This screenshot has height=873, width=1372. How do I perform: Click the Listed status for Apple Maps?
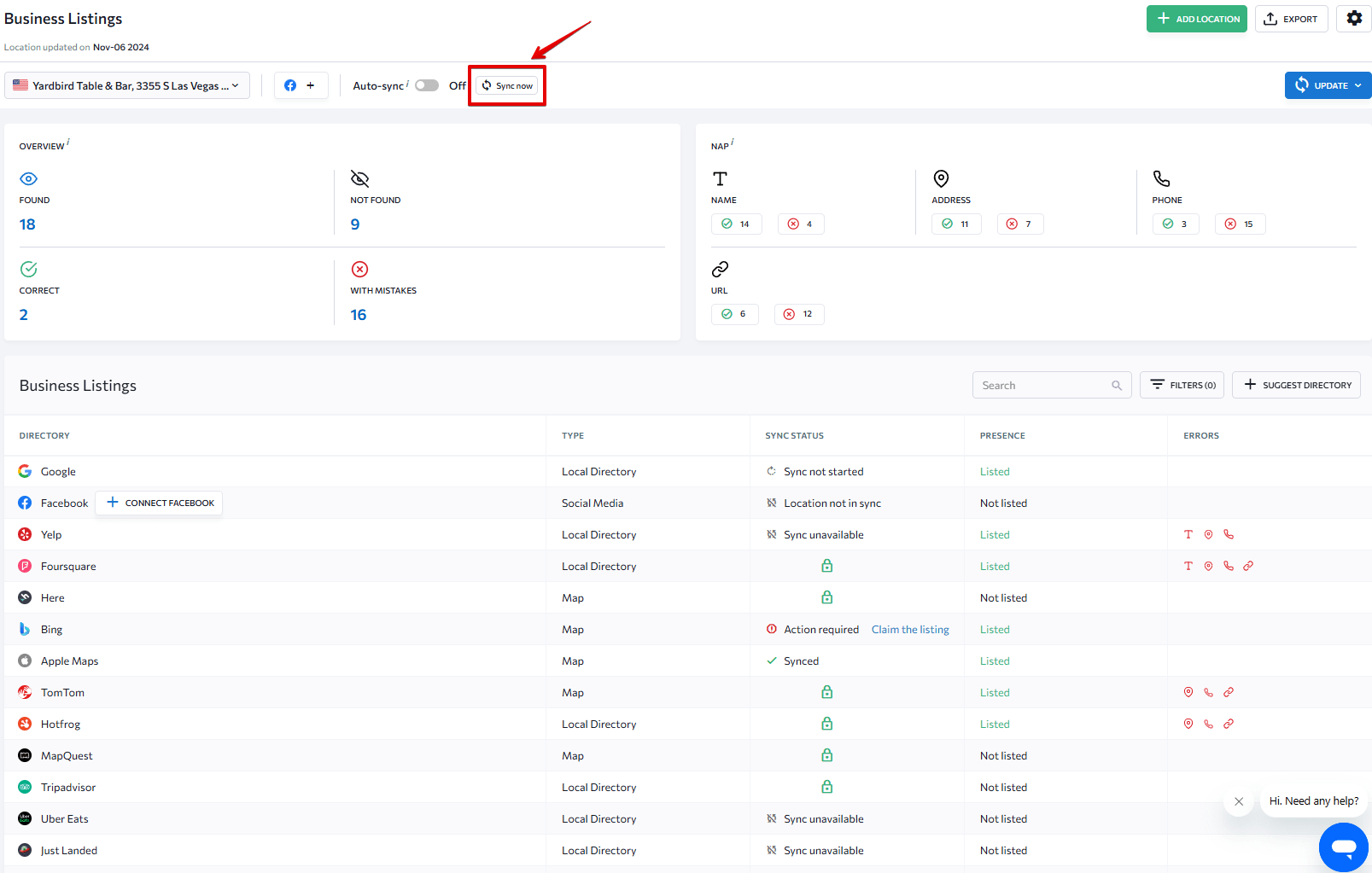pyautogui.click(x=995, y=661)
